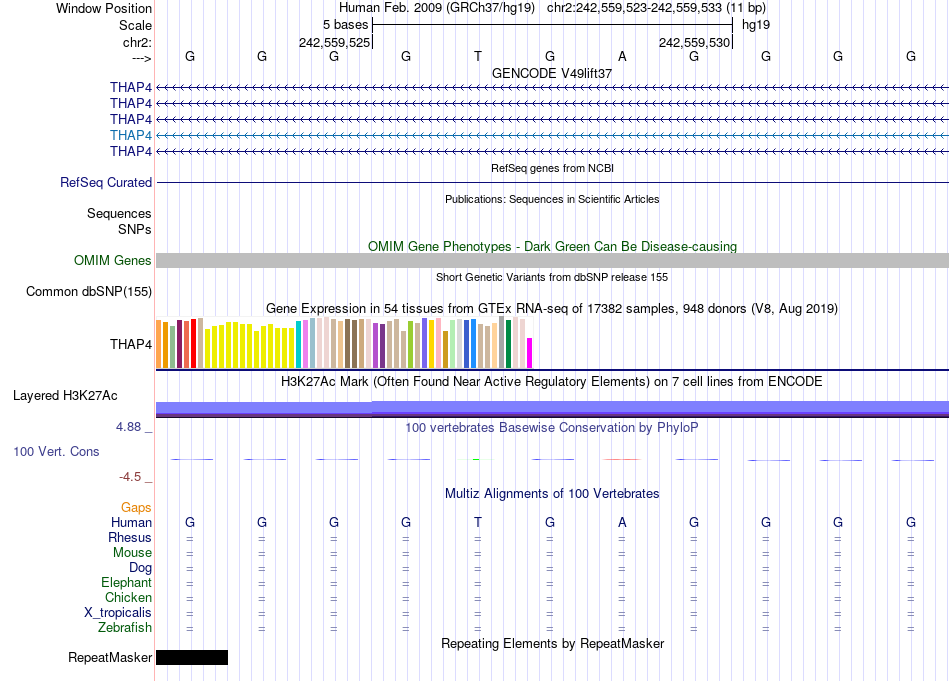950x681 pixels.
Task: Click the 242,559,525 coordinate label
Action: click(x=334, y=42)
